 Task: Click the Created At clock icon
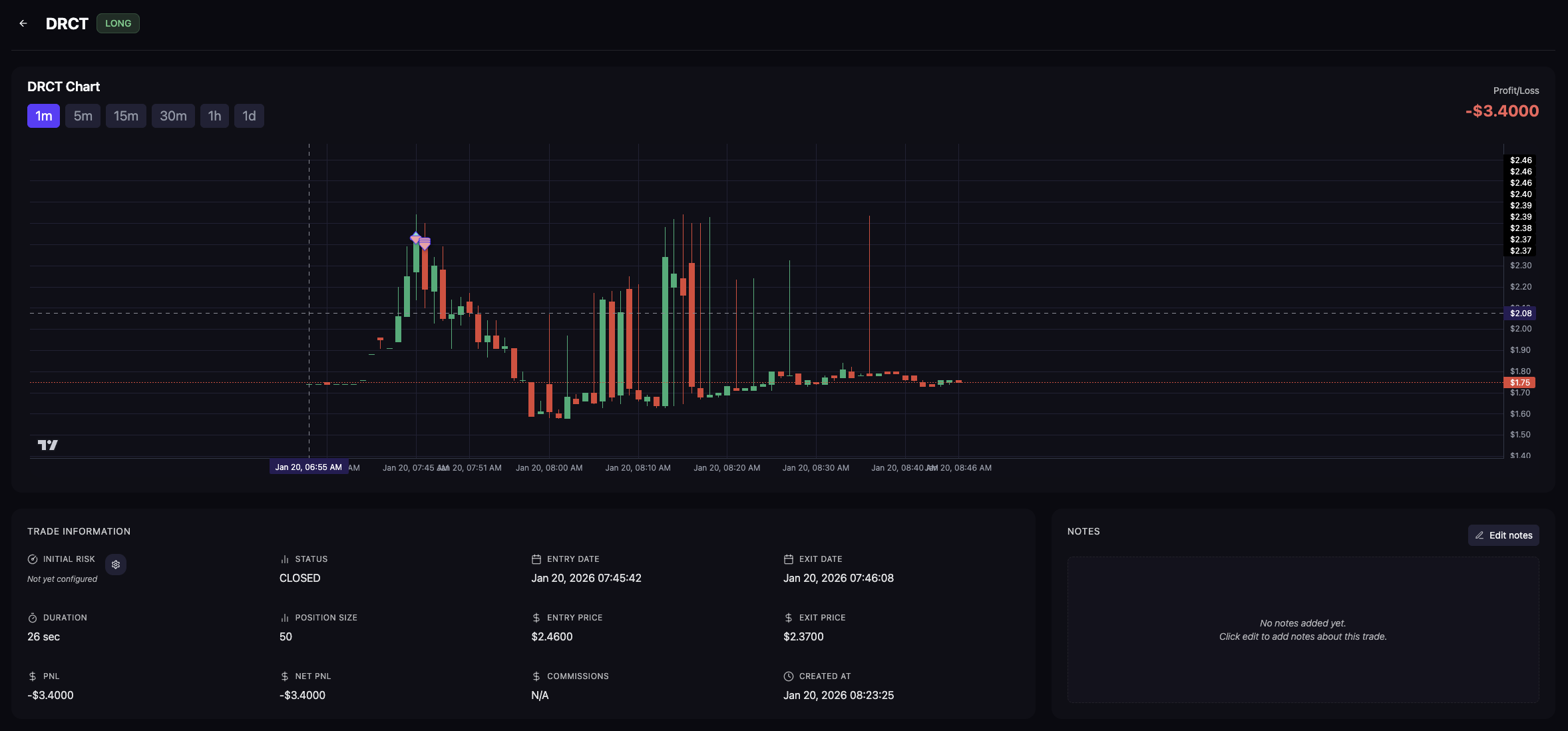[x=789, y=676]
